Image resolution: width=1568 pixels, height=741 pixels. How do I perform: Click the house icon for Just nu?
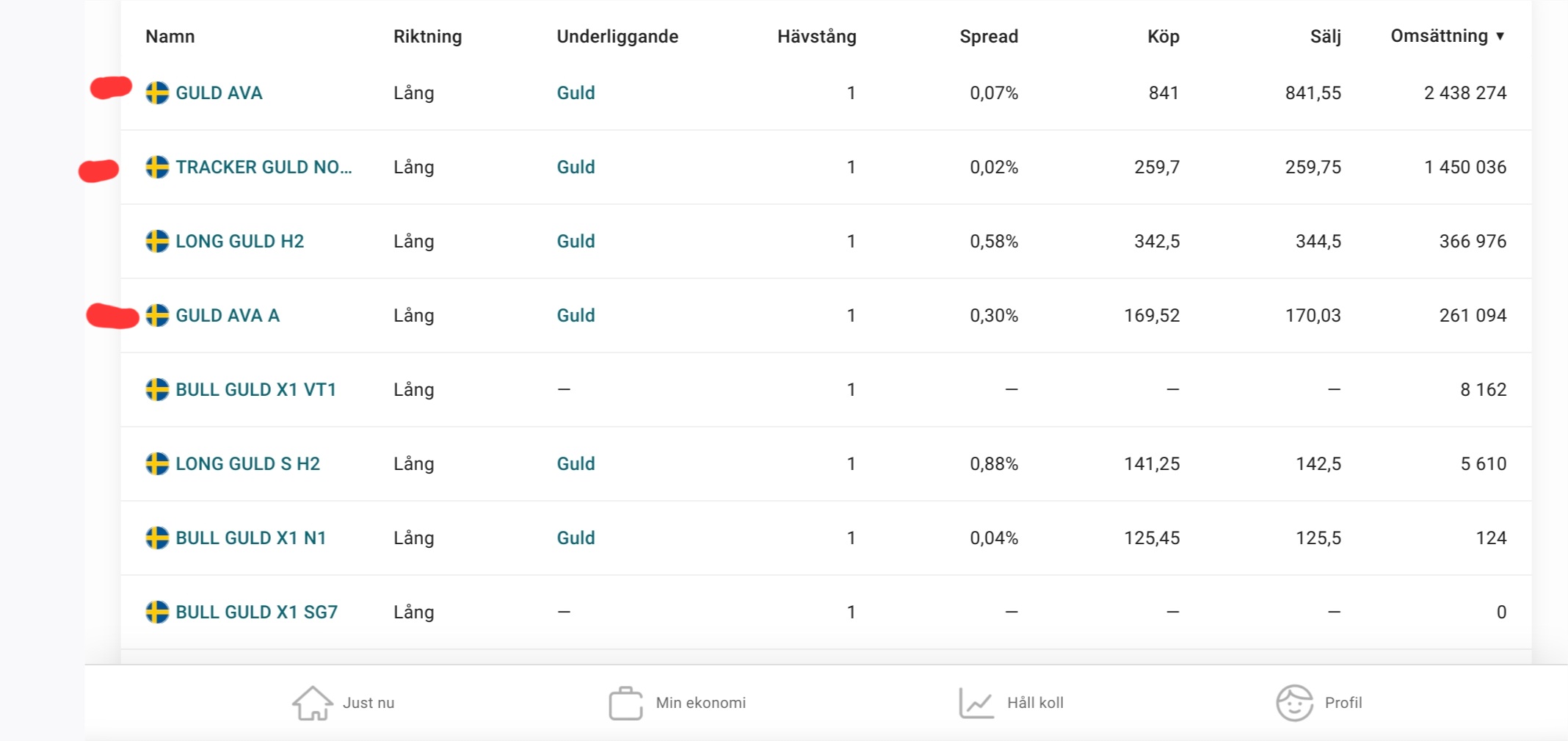click(x=313, y=703)
